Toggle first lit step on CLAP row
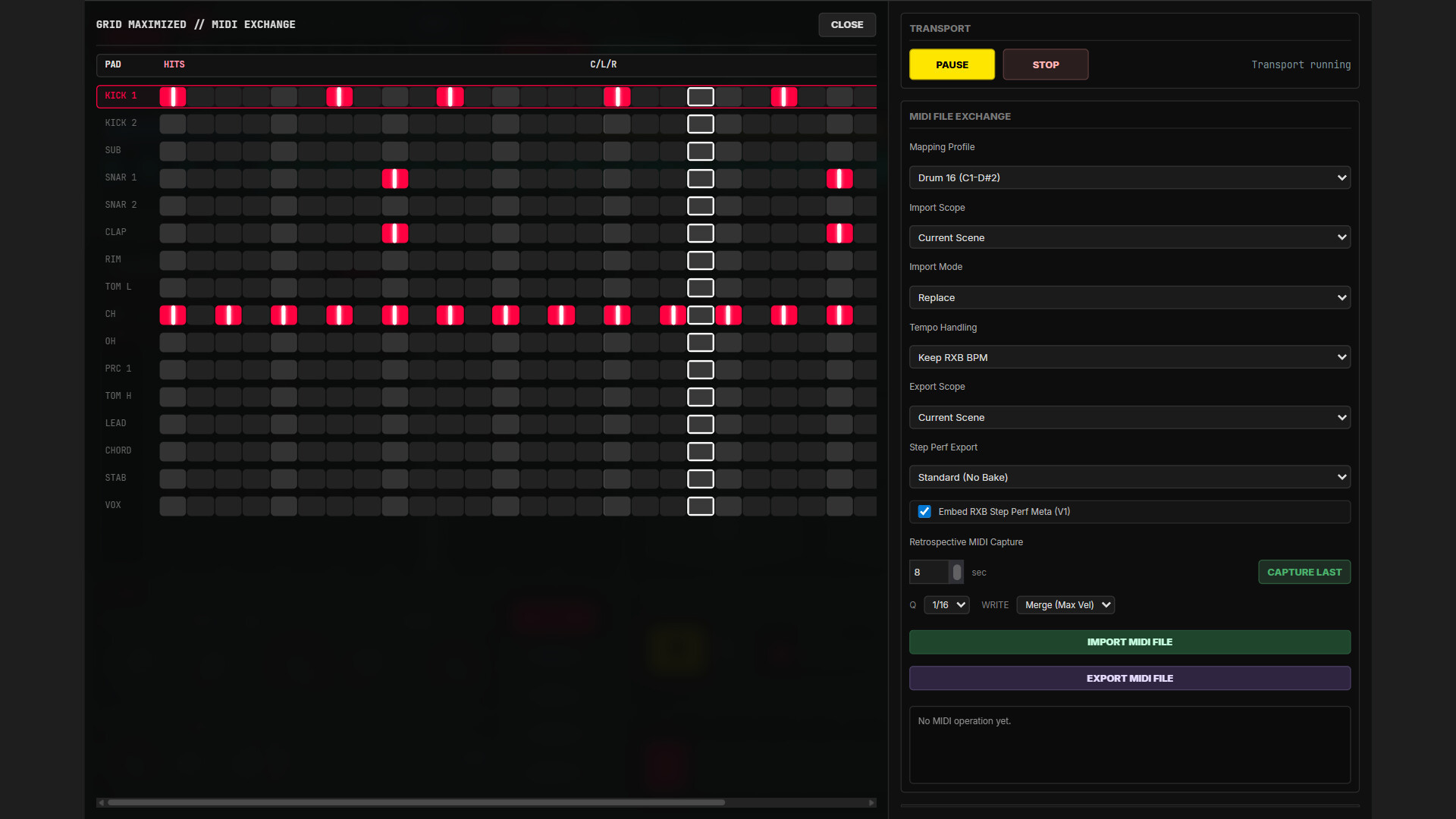1456x819 pixels. pos(394,233)
